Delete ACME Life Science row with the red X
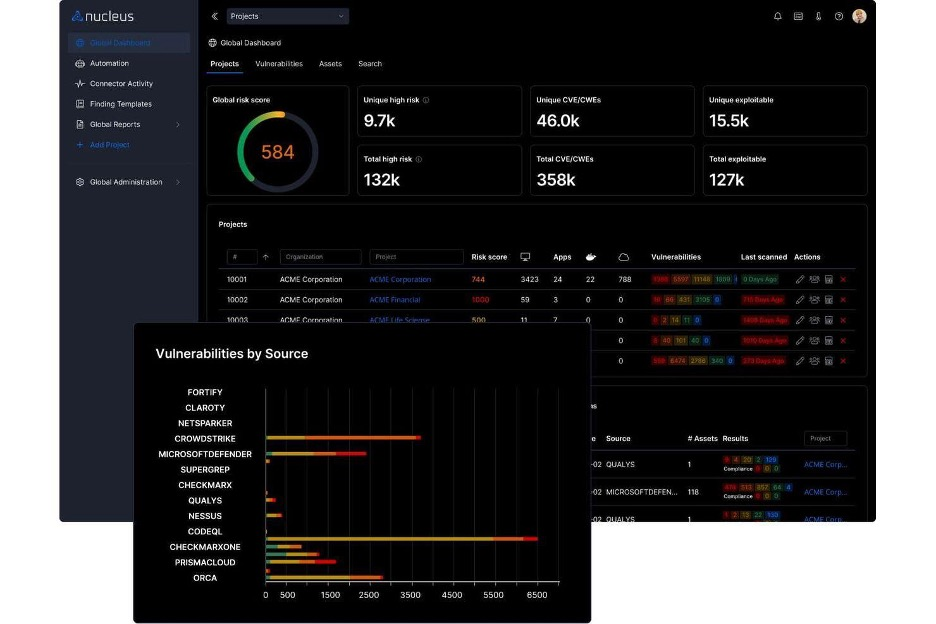 (x=843, y=320)
